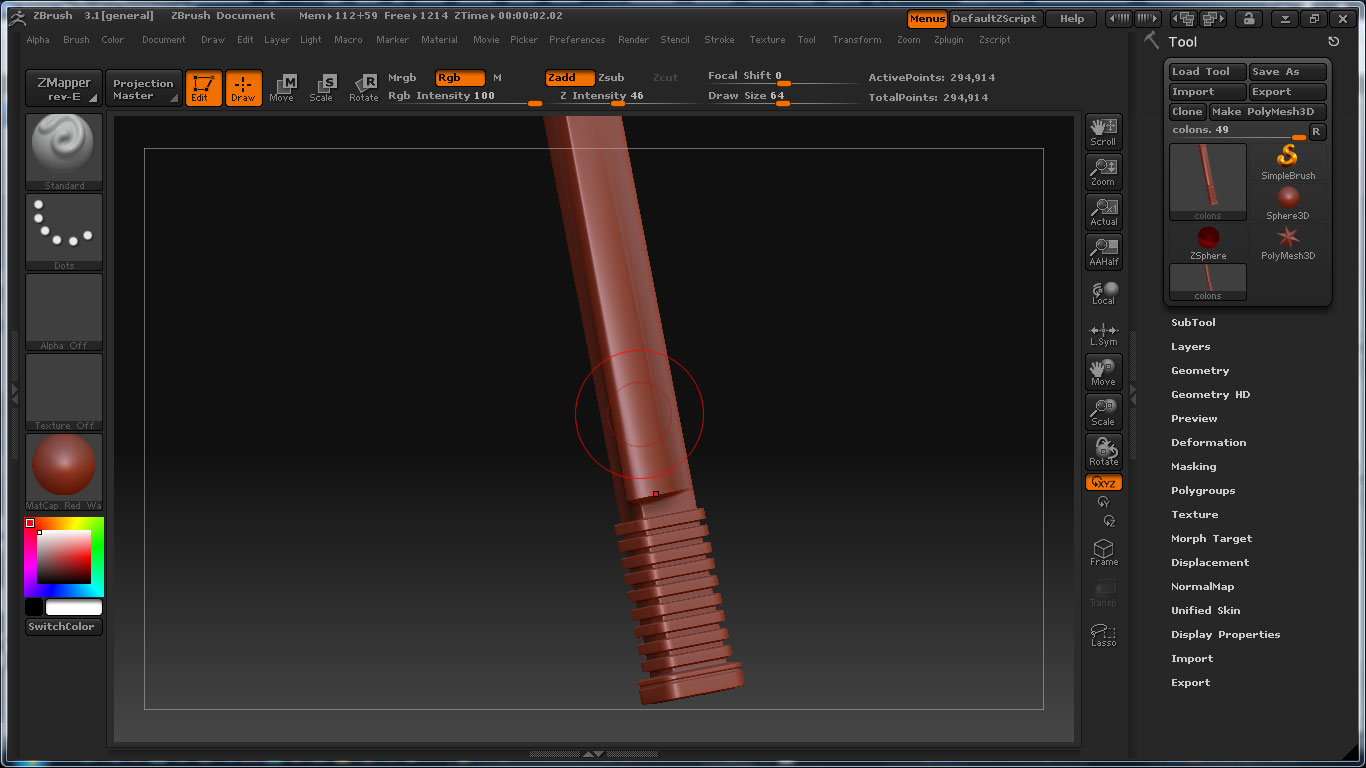Pick a color in the color picker square
Screen dimensions: 1366x768
tap(64, 557)
